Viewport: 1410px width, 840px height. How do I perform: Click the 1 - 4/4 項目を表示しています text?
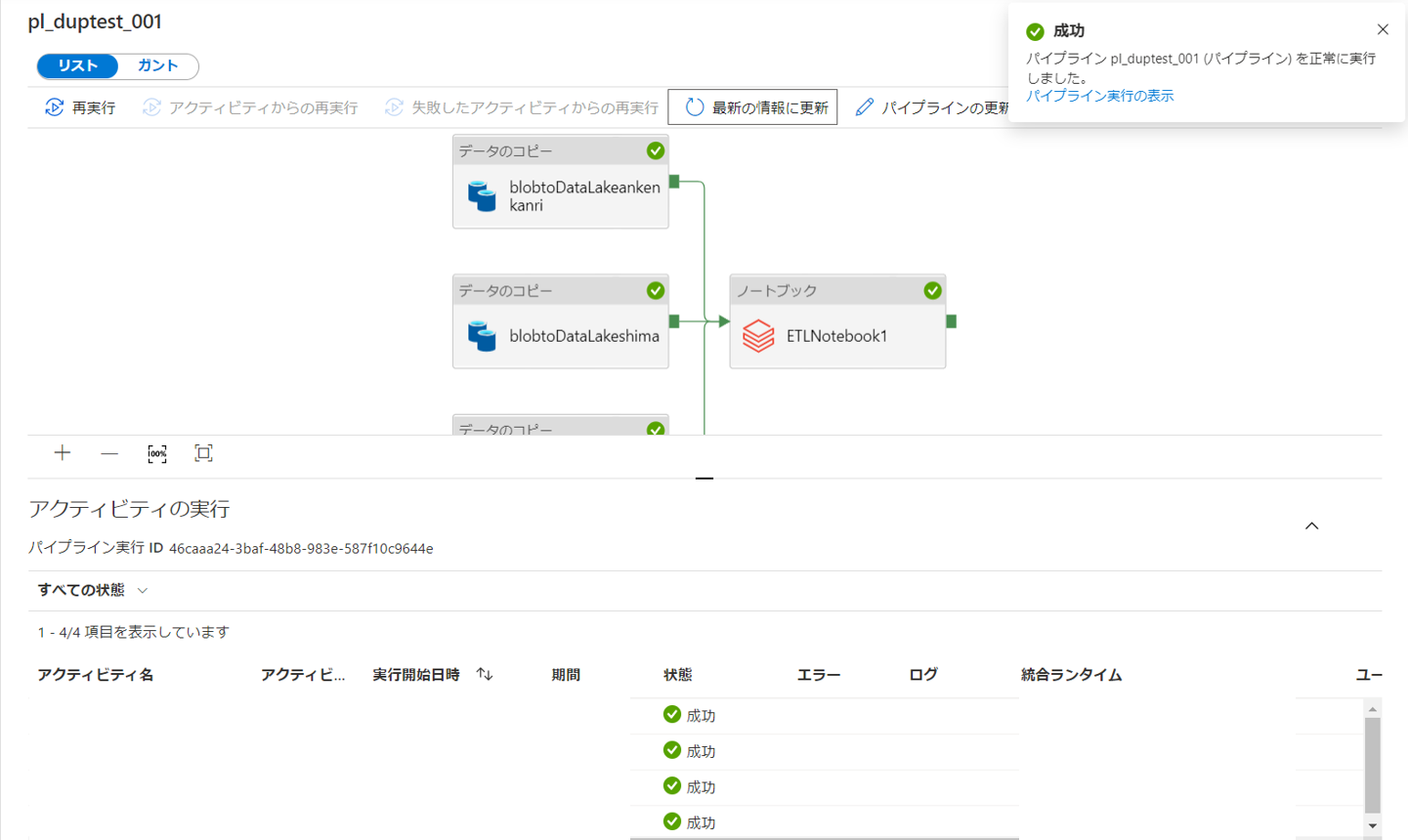pos(133,632)
